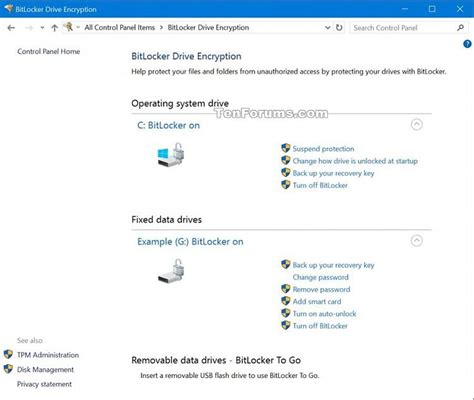Open the recent locations dropdown arrow
474x400 pixels.
coord(42,28)
